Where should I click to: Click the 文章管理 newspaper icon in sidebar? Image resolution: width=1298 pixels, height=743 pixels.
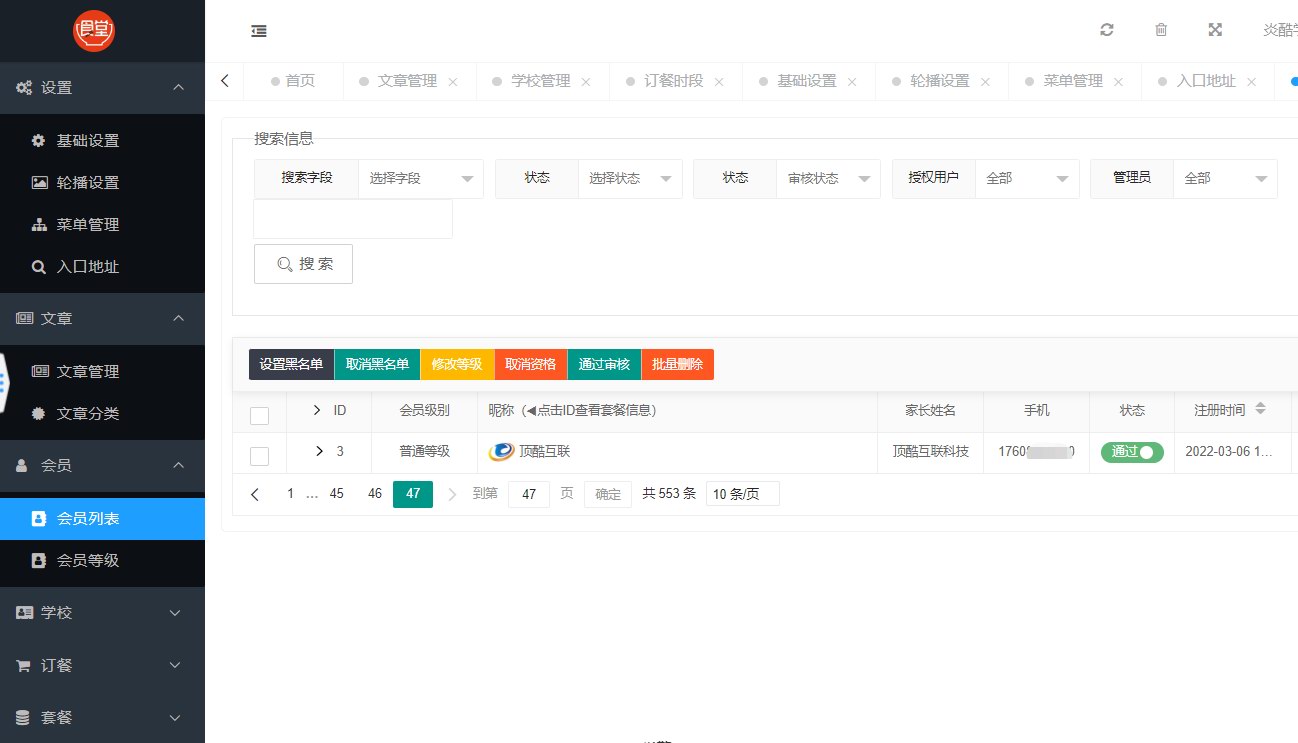pyautogui.click(x=40, y=371)
